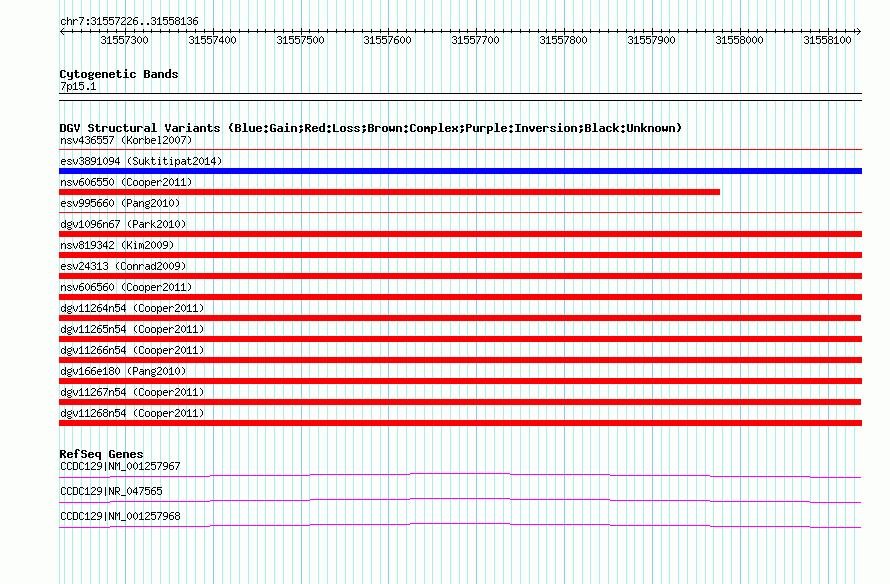This screenshot has height=584, width=890.
Task: Click the DGV Structural Variants track title
Action: (371, 128)
